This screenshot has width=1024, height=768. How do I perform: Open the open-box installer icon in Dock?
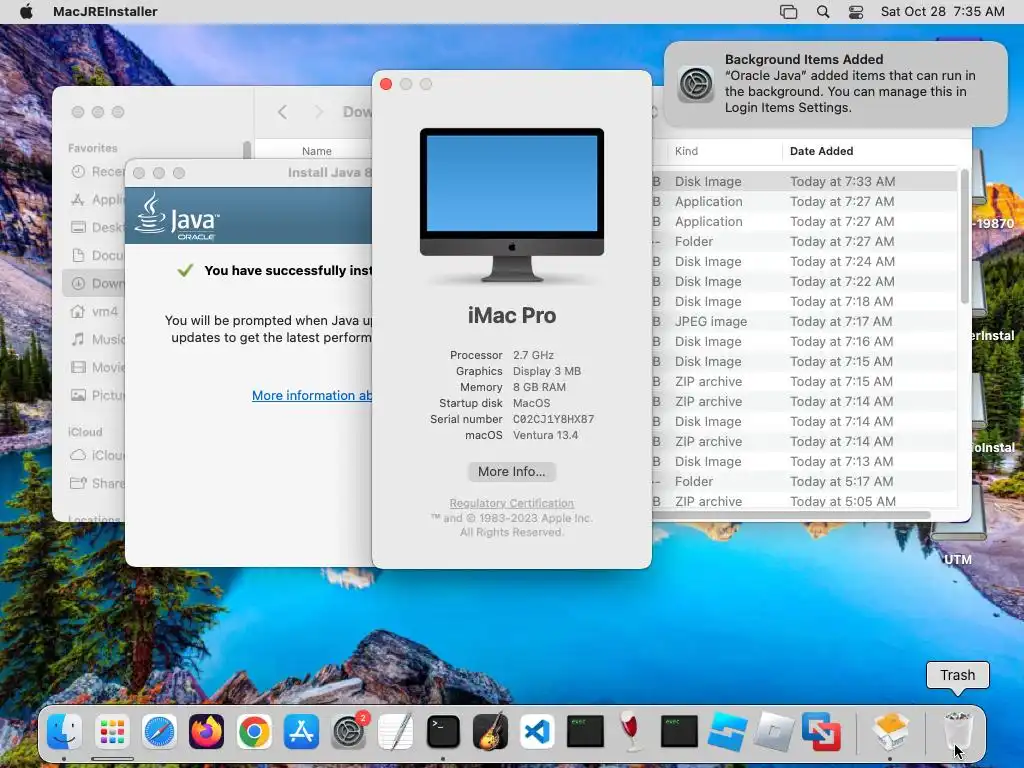891,731
